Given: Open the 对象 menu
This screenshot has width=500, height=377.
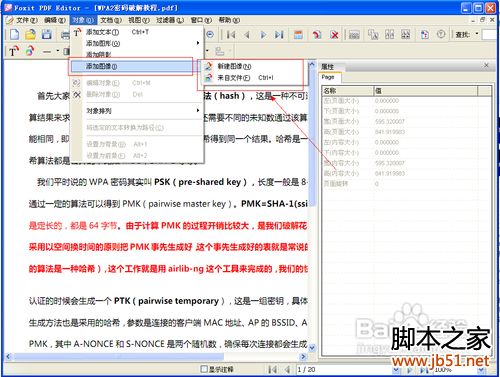Looking at the screenshot, I should click(83, 20).
